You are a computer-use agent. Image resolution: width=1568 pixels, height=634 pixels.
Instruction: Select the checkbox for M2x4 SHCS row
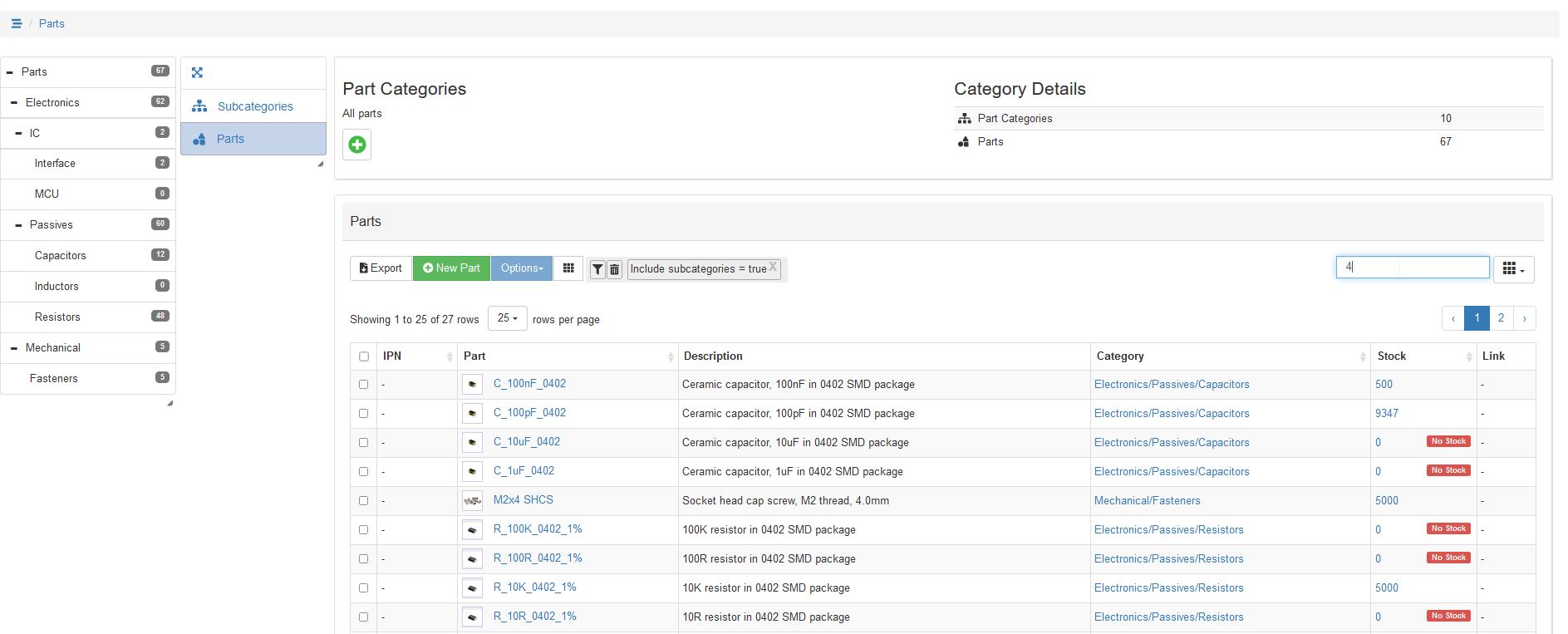click(364, 501)
